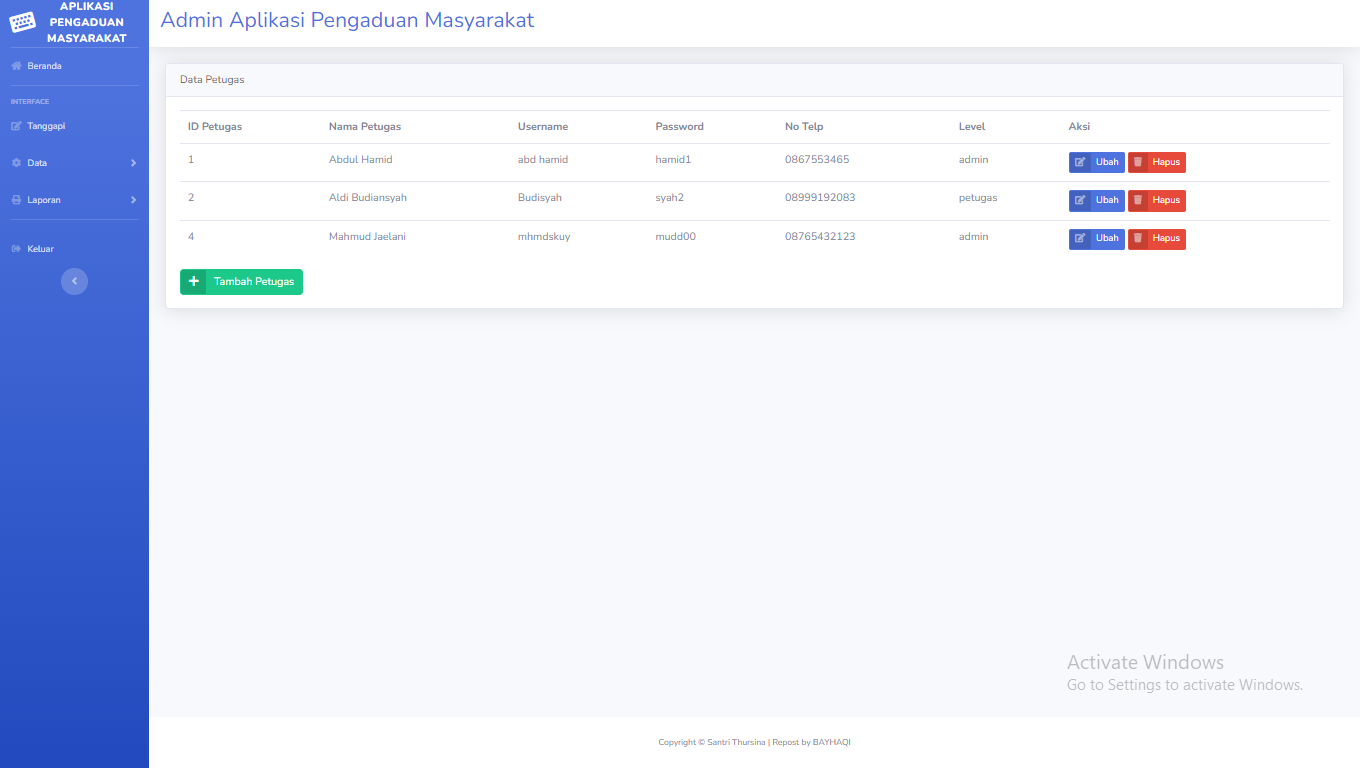Click the ID Petugas column header

(215, 127)
